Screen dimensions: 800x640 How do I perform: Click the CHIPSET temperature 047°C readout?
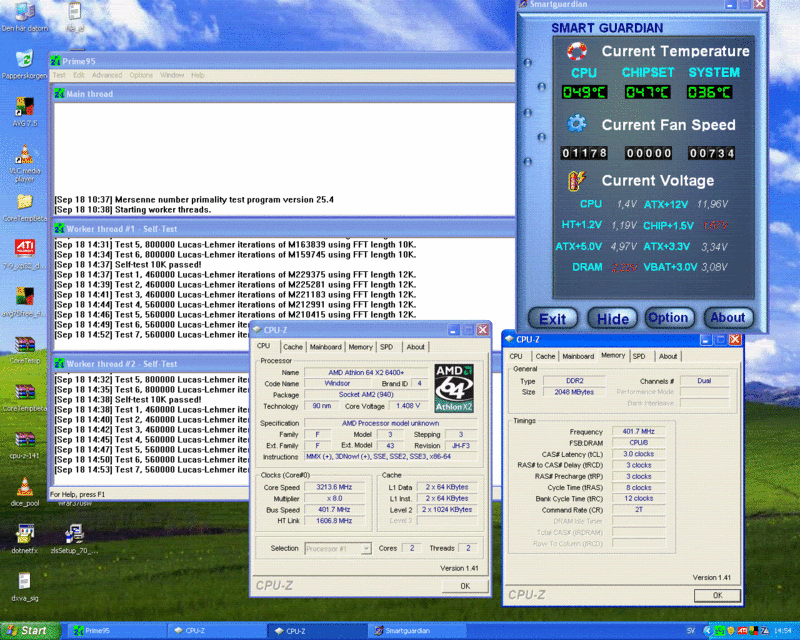[647, 92]
